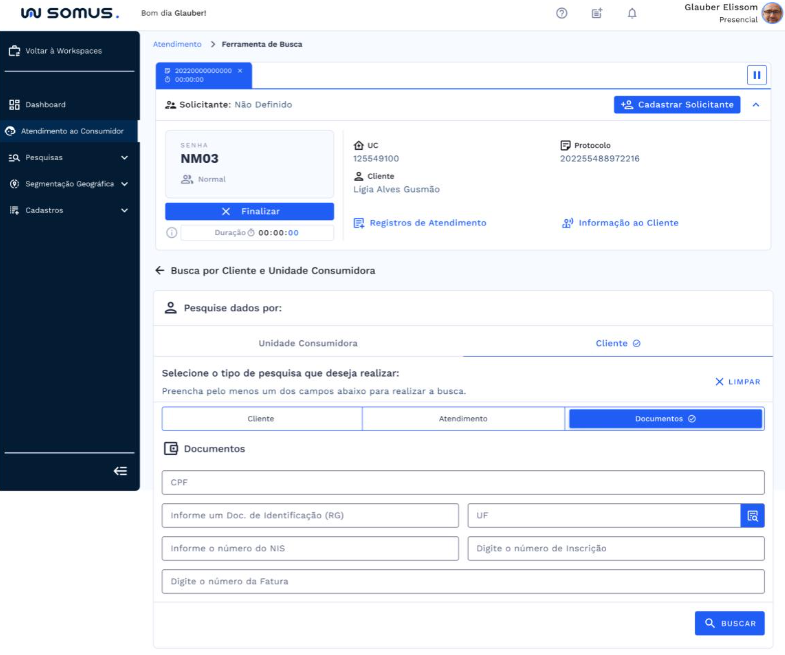Click the Buscar button
Viewport: 785px width, 655px height.
pos(729,623)
